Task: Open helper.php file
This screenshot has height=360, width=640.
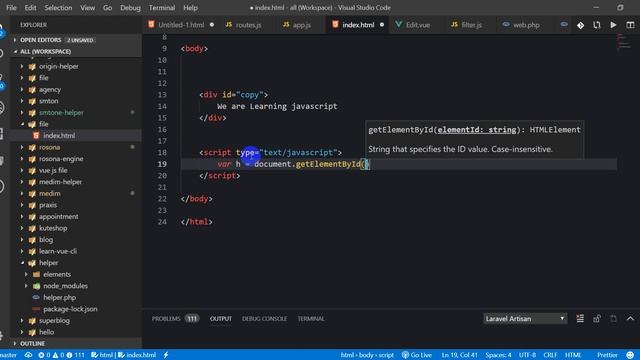Action: [60, 298]
